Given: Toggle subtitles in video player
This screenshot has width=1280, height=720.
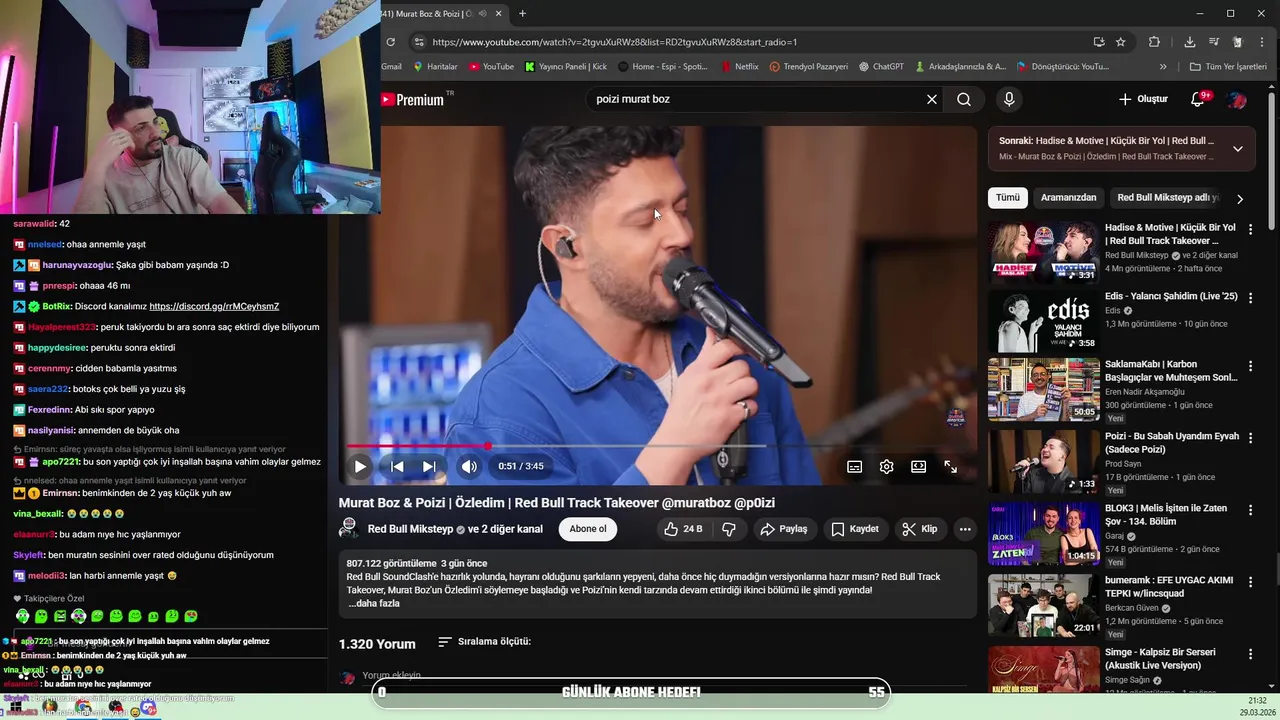Looking at the screenshot, I should click(x=855, y=466).
